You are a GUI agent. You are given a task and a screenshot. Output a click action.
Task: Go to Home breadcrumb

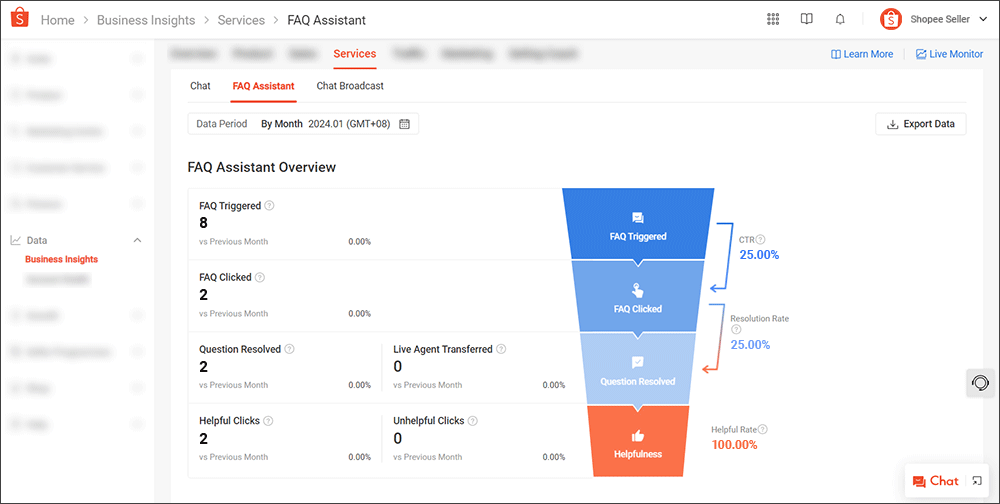57,20
